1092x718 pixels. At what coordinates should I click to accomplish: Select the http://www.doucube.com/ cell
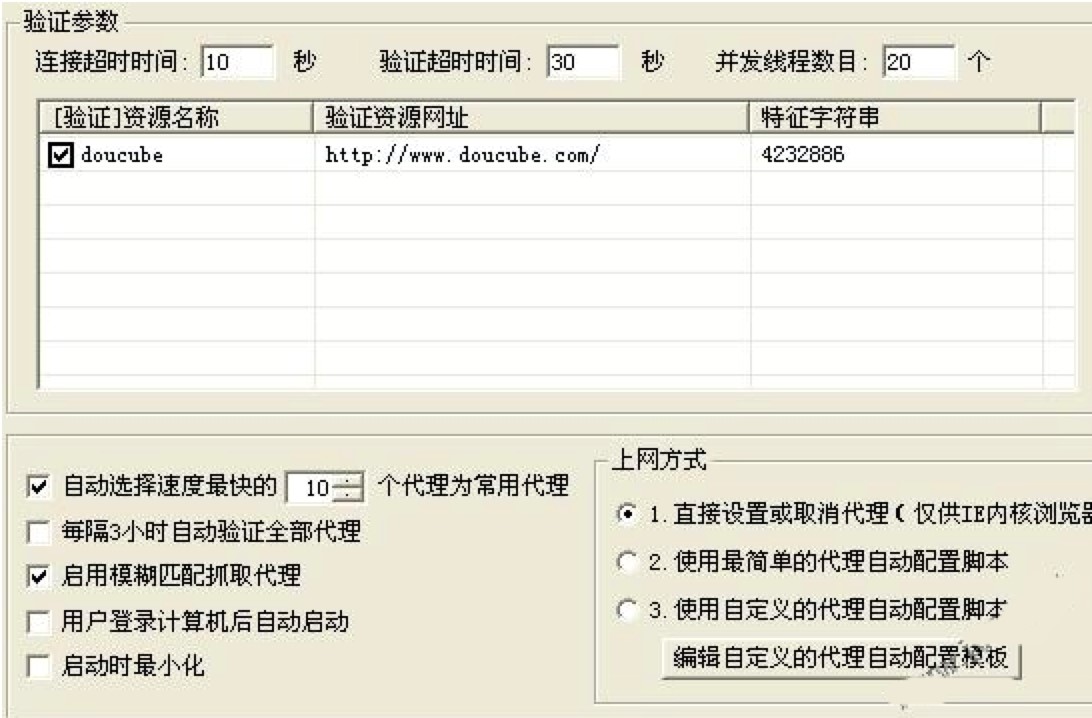(462, 155)
